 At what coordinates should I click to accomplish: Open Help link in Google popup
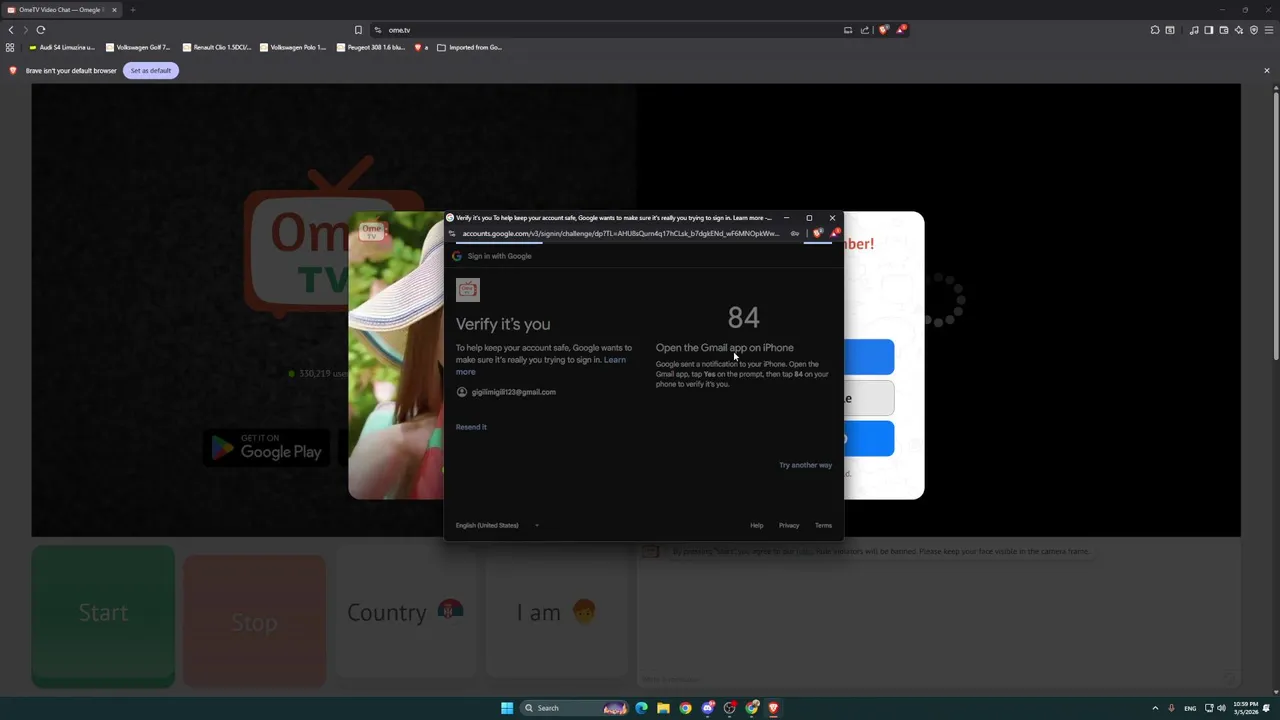(x=757, y=525)
